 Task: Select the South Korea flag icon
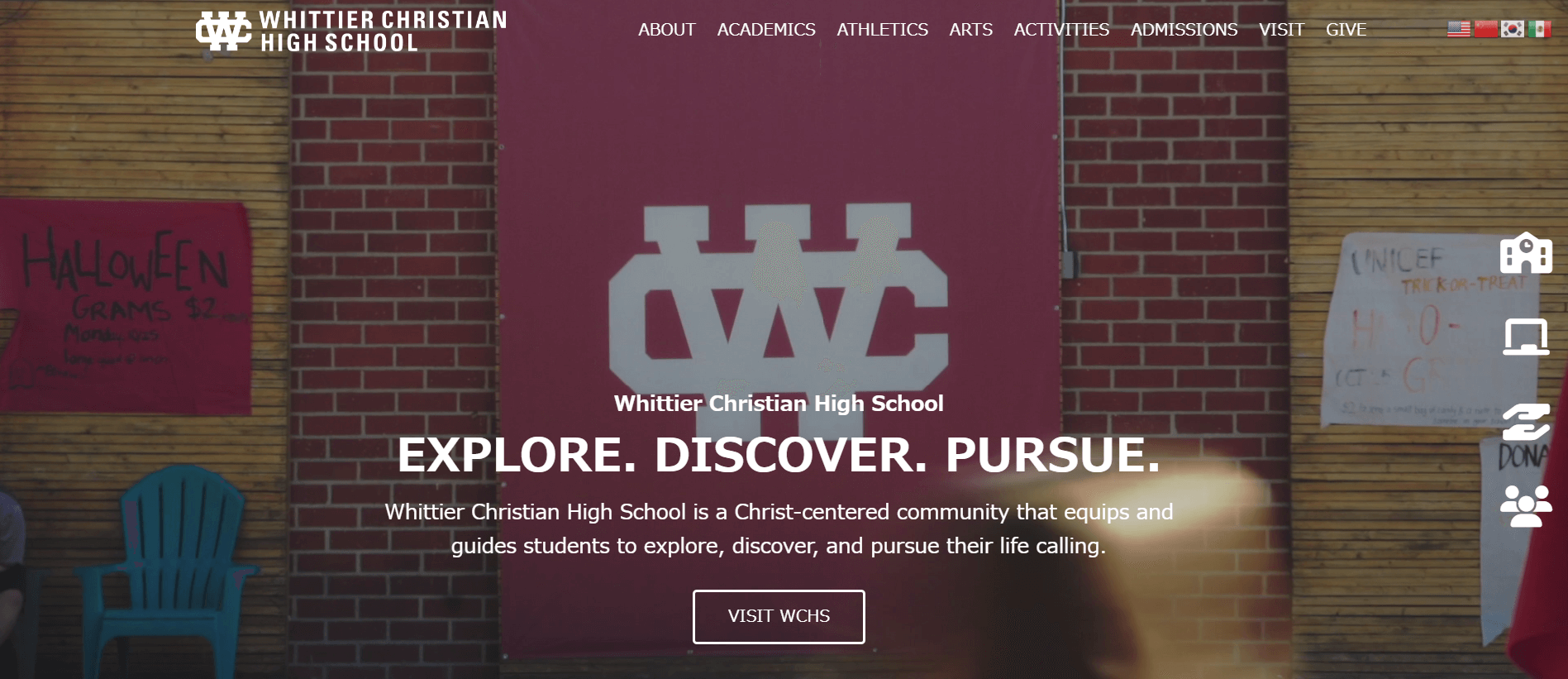(x=1513, y=29)
